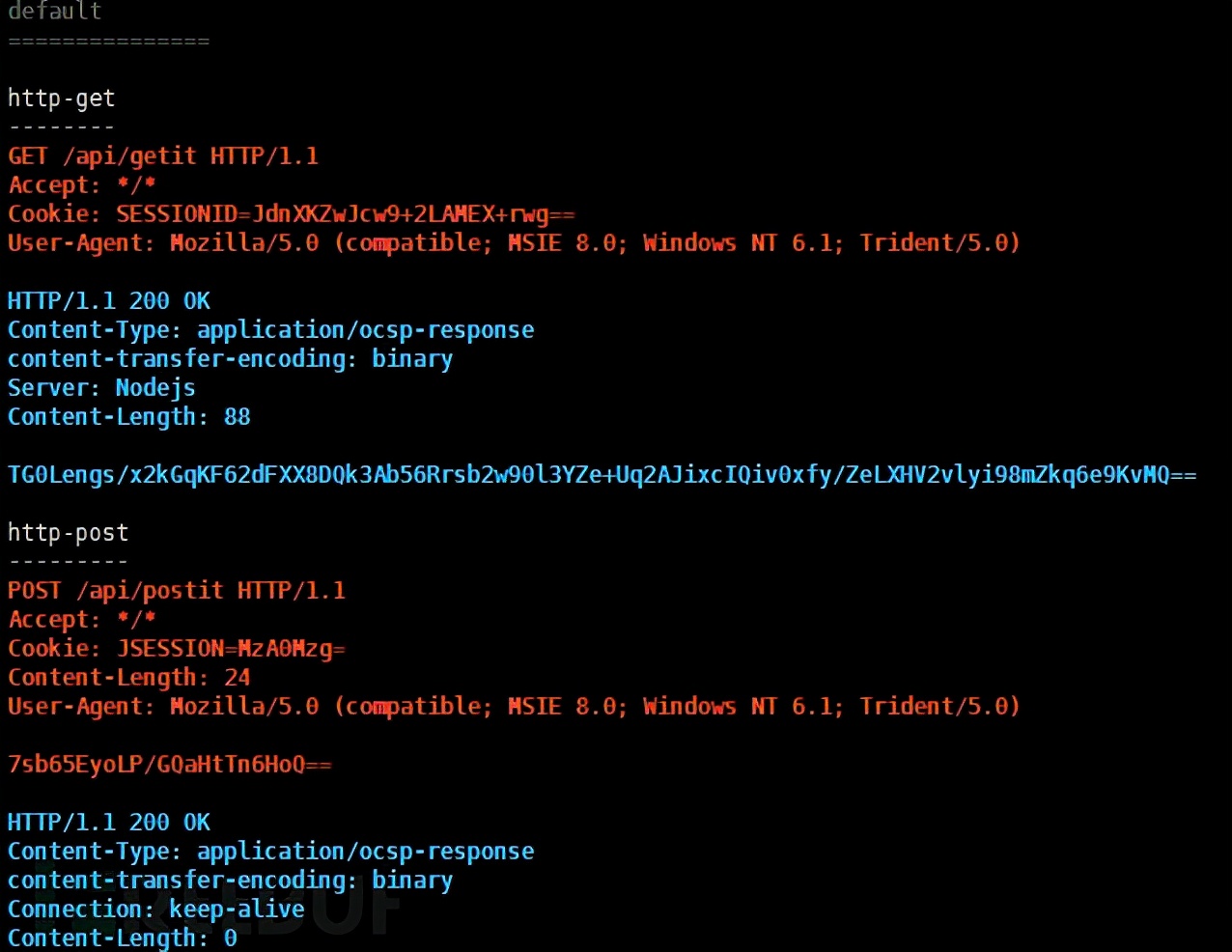1232x952 pixels.
Task: Click the "default" profile heading text
Action: [55, 12]
